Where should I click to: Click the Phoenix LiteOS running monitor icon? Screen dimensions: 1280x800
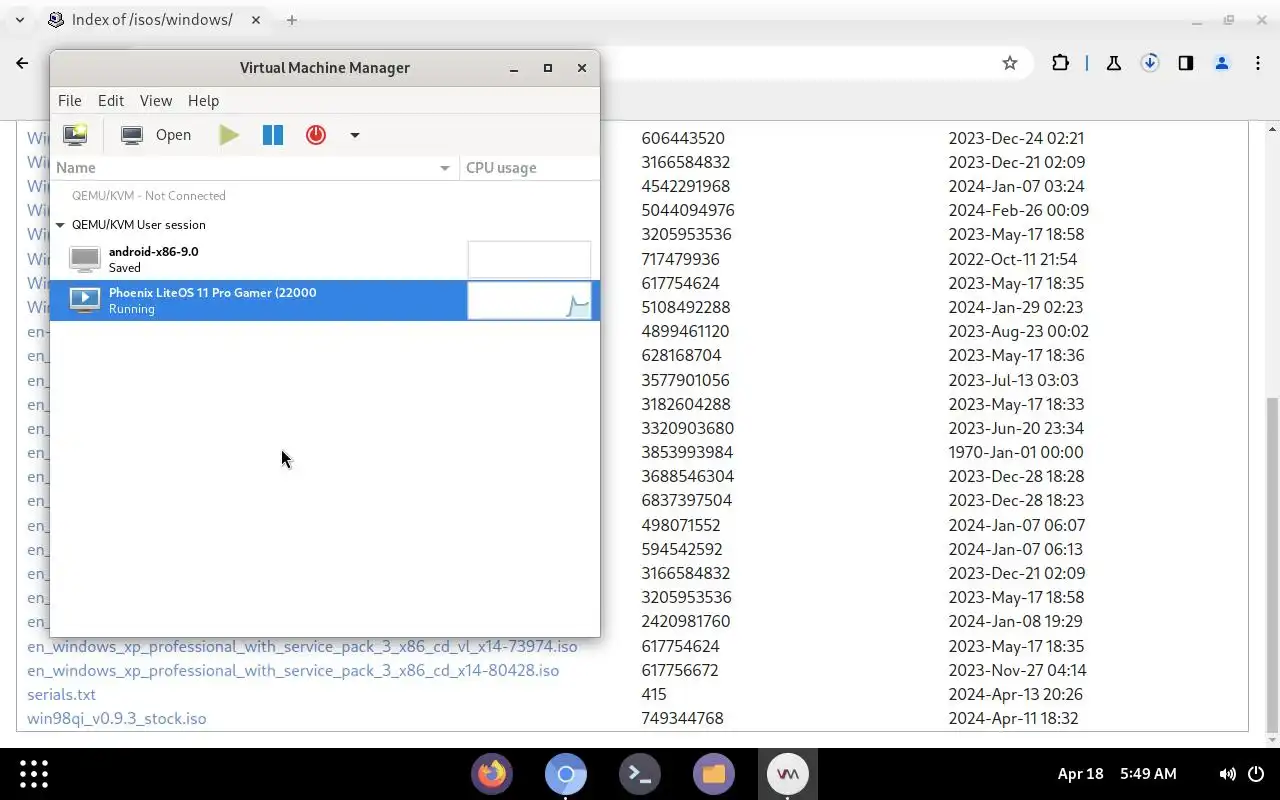pos(84,300)
